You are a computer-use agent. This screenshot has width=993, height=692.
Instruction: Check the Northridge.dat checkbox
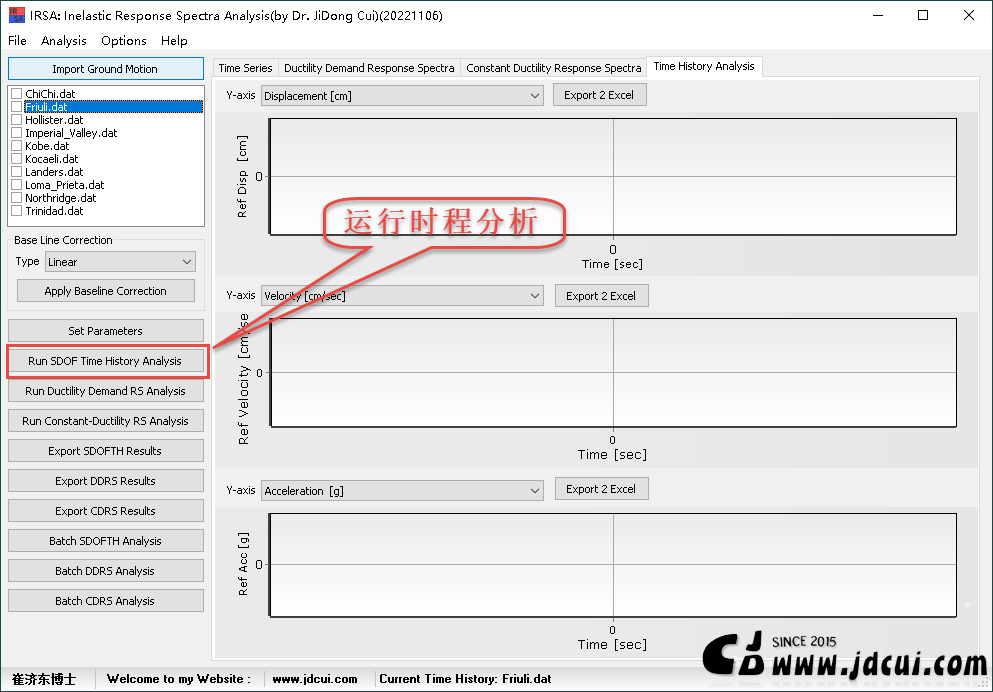tap(16, 198)
